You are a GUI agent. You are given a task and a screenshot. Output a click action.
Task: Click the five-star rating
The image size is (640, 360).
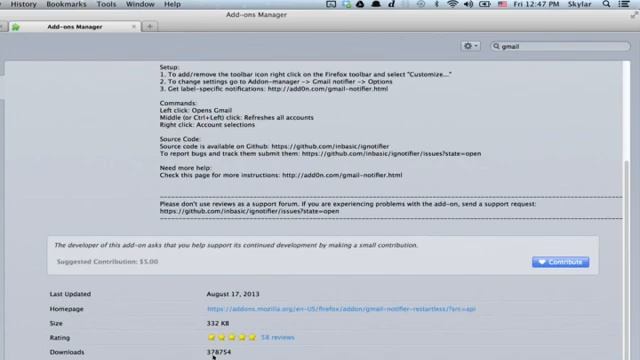[232, 338]
